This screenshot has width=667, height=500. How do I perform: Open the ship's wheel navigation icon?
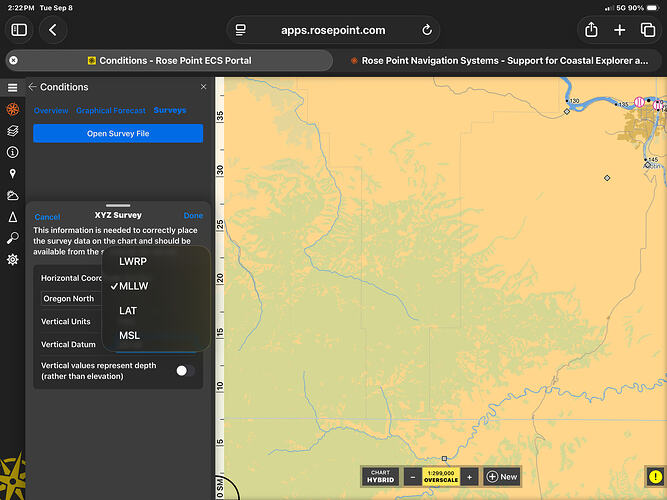[x=13, y=109]
